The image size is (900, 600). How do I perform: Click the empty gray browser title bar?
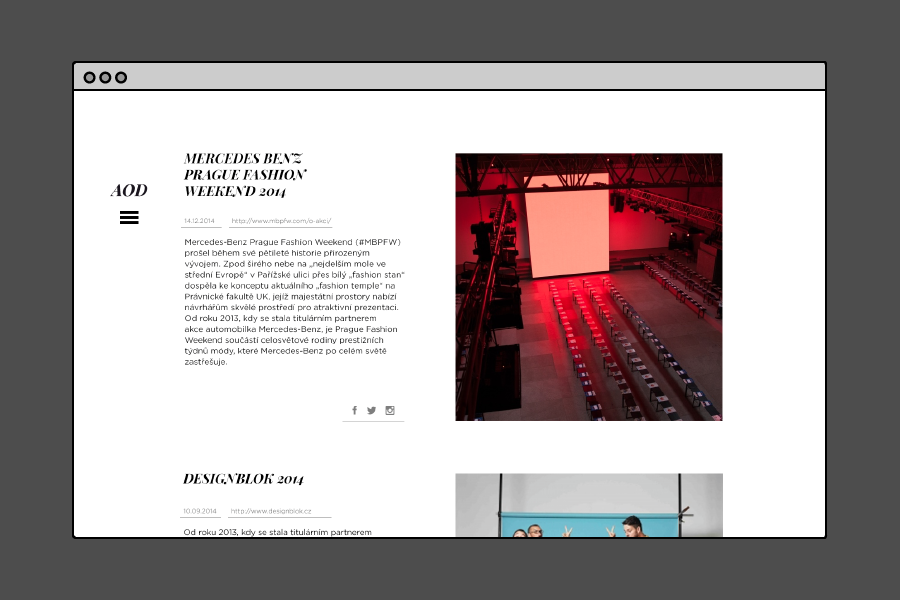coord(470,77)
